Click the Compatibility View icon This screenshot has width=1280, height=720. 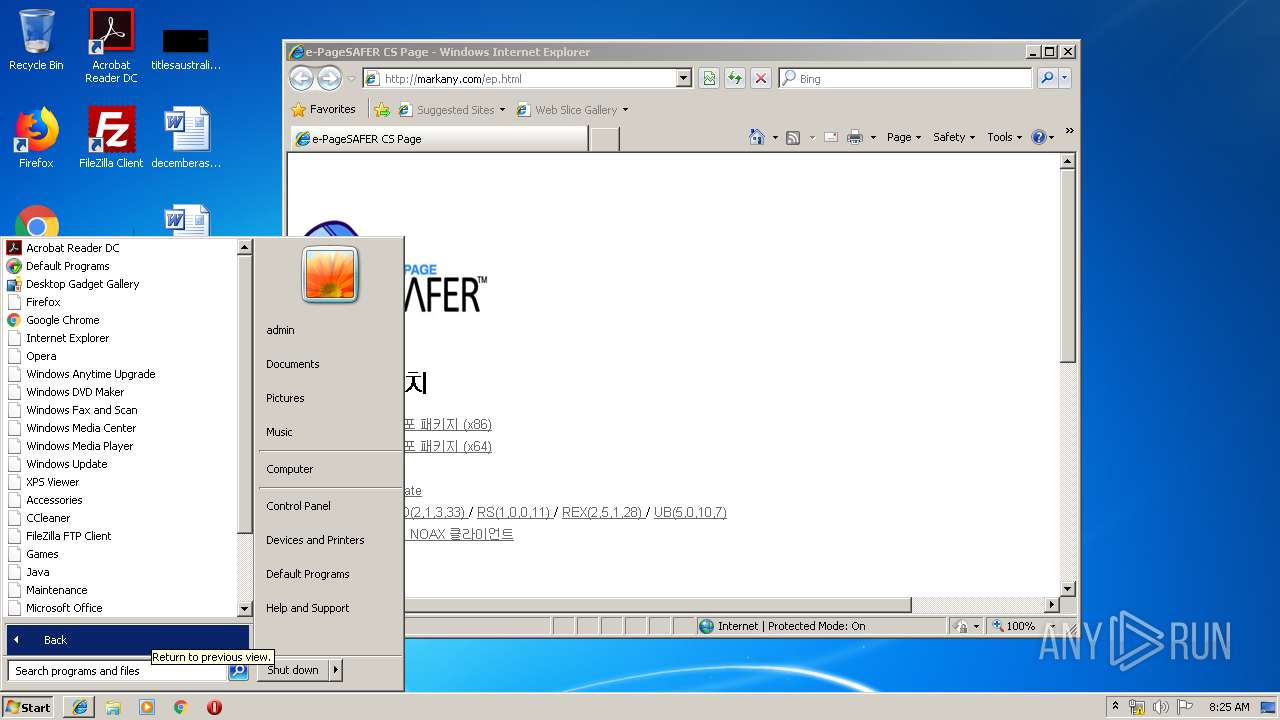(709, 78)
